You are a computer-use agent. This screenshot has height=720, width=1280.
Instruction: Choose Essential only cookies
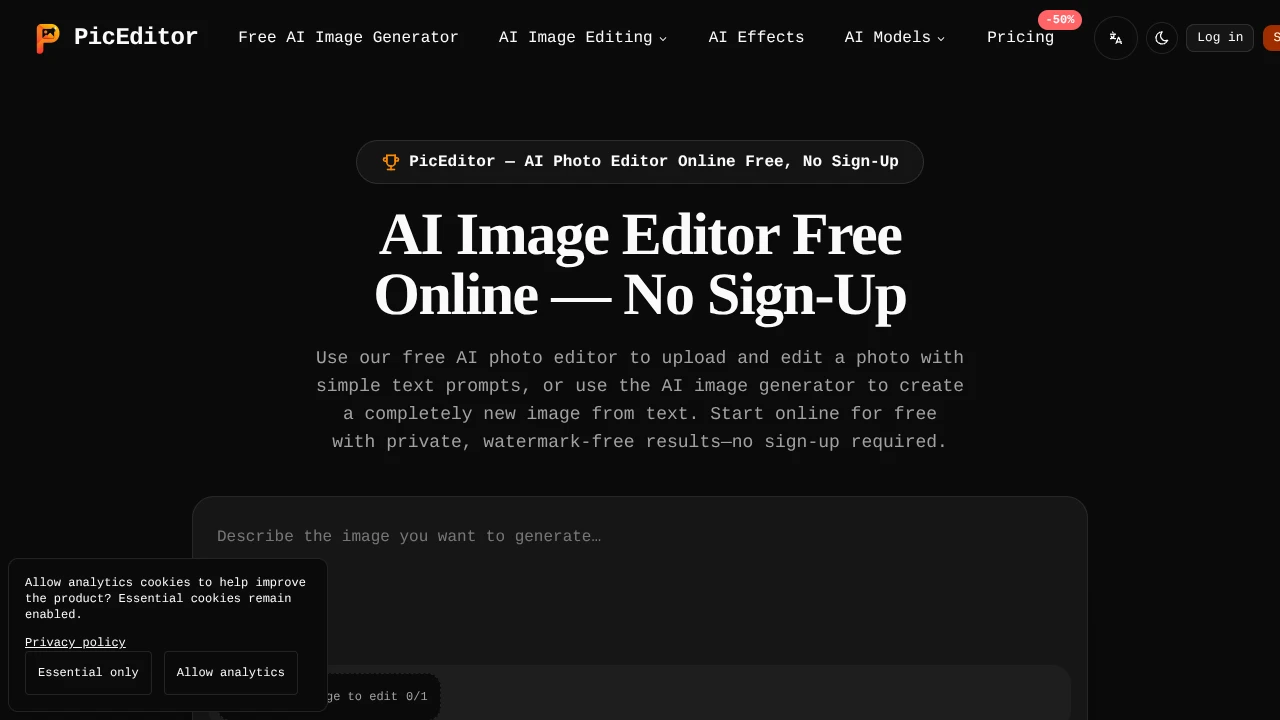tap(88, 673)
